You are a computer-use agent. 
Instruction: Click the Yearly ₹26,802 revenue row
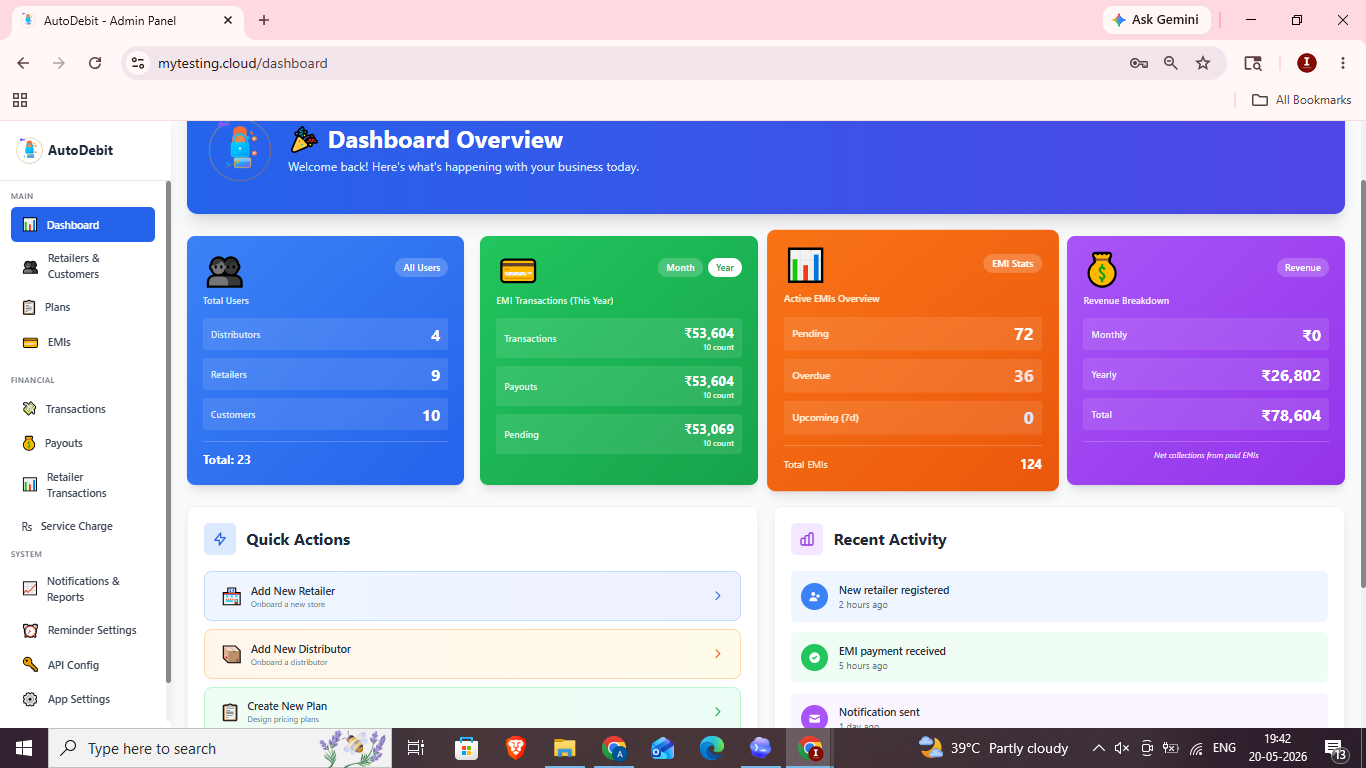coord(1206,375)
